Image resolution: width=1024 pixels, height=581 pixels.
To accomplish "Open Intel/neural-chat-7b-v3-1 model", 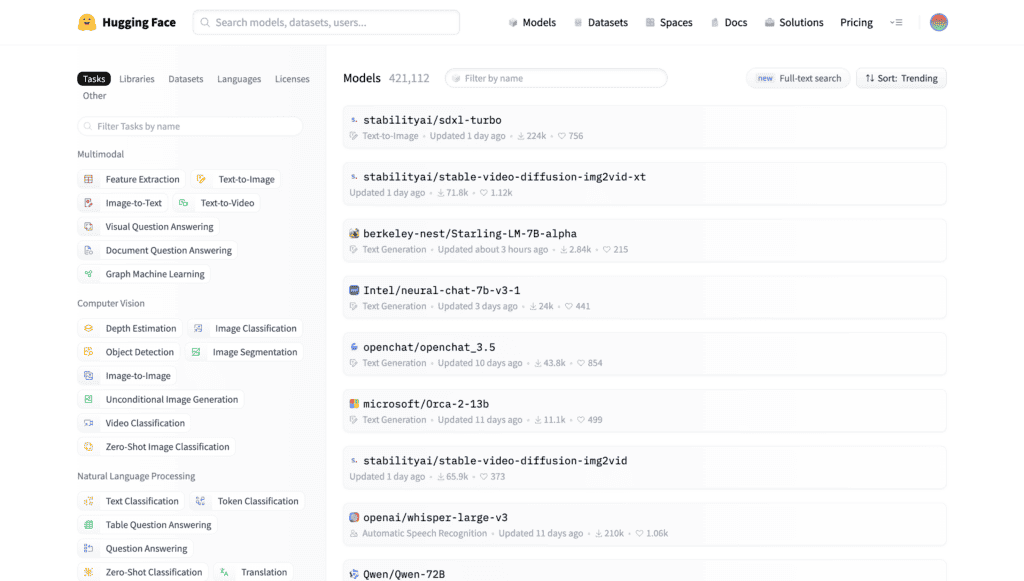I will click(x=645, y=297).
